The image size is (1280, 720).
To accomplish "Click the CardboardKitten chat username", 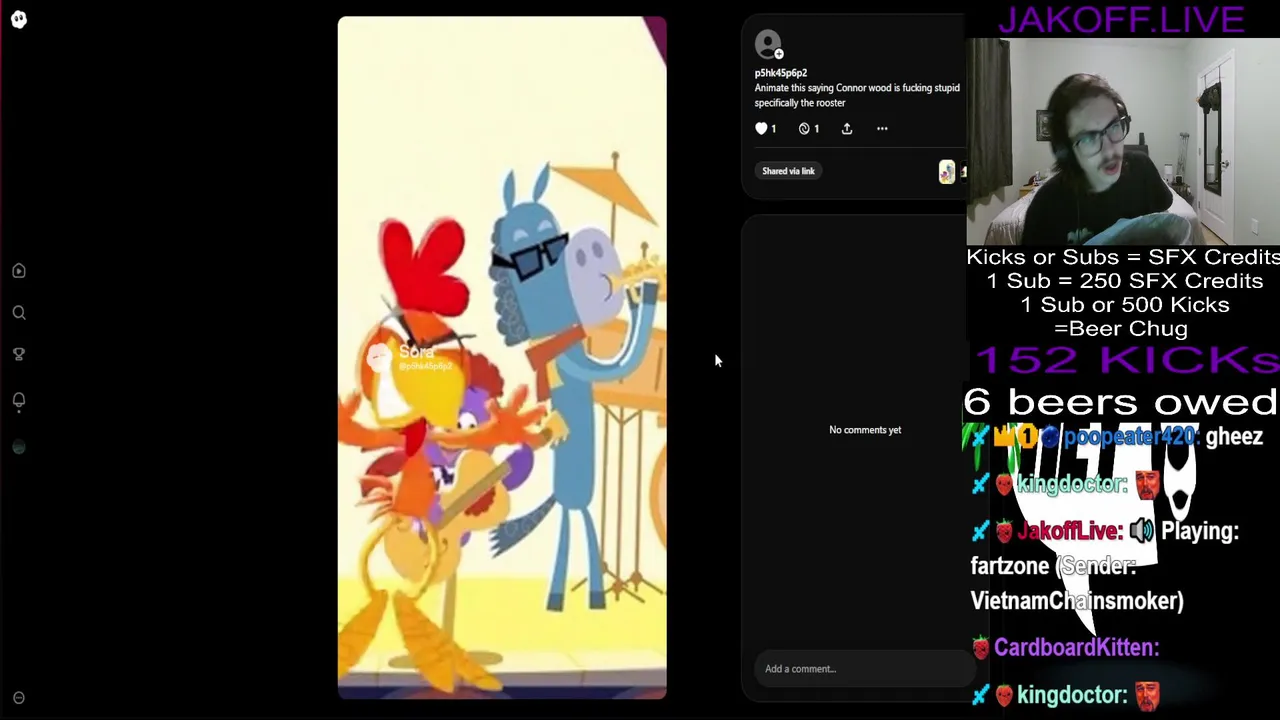I will coord(1076,648).
